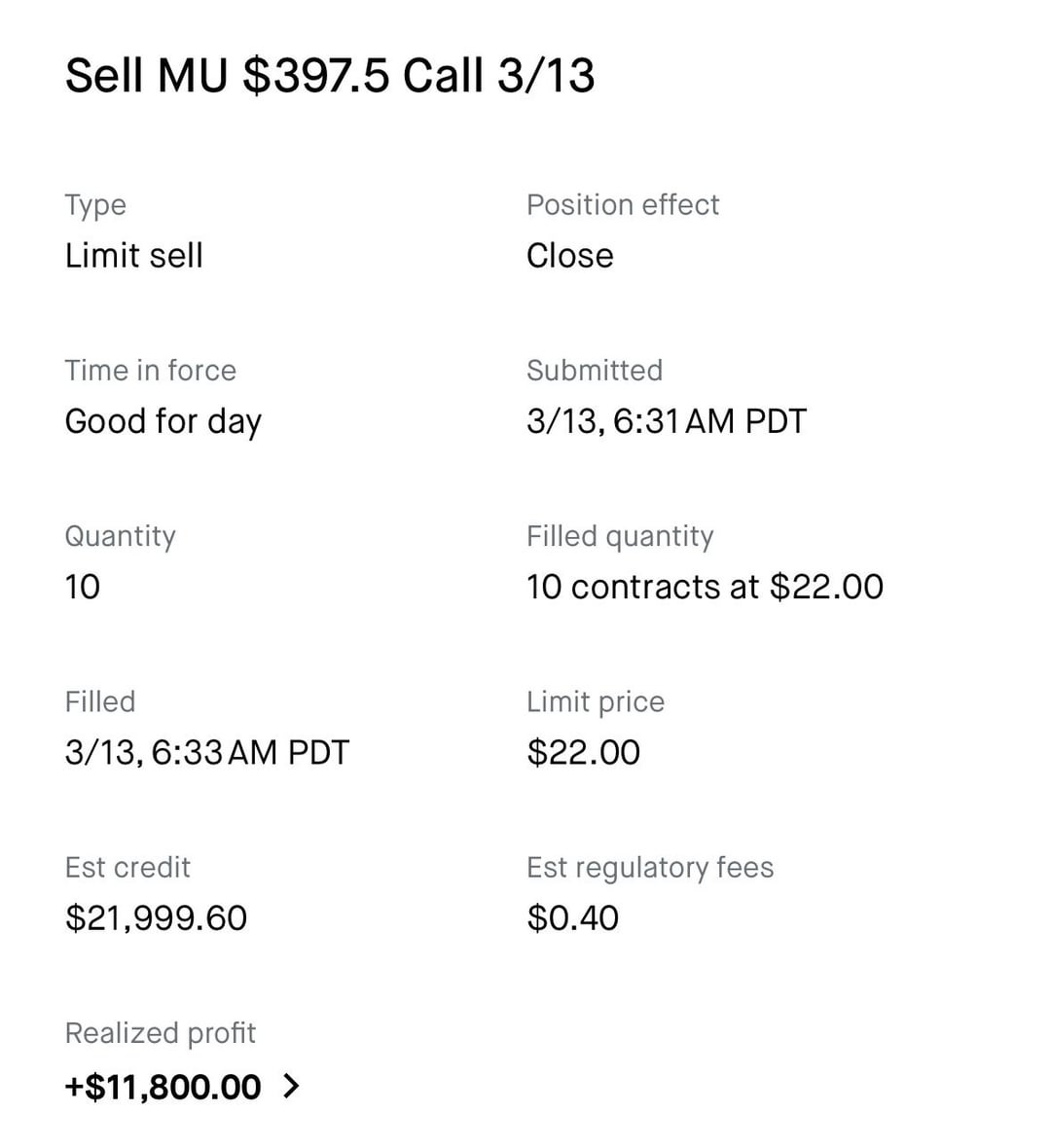Click the Time in force label

(150, 371)
